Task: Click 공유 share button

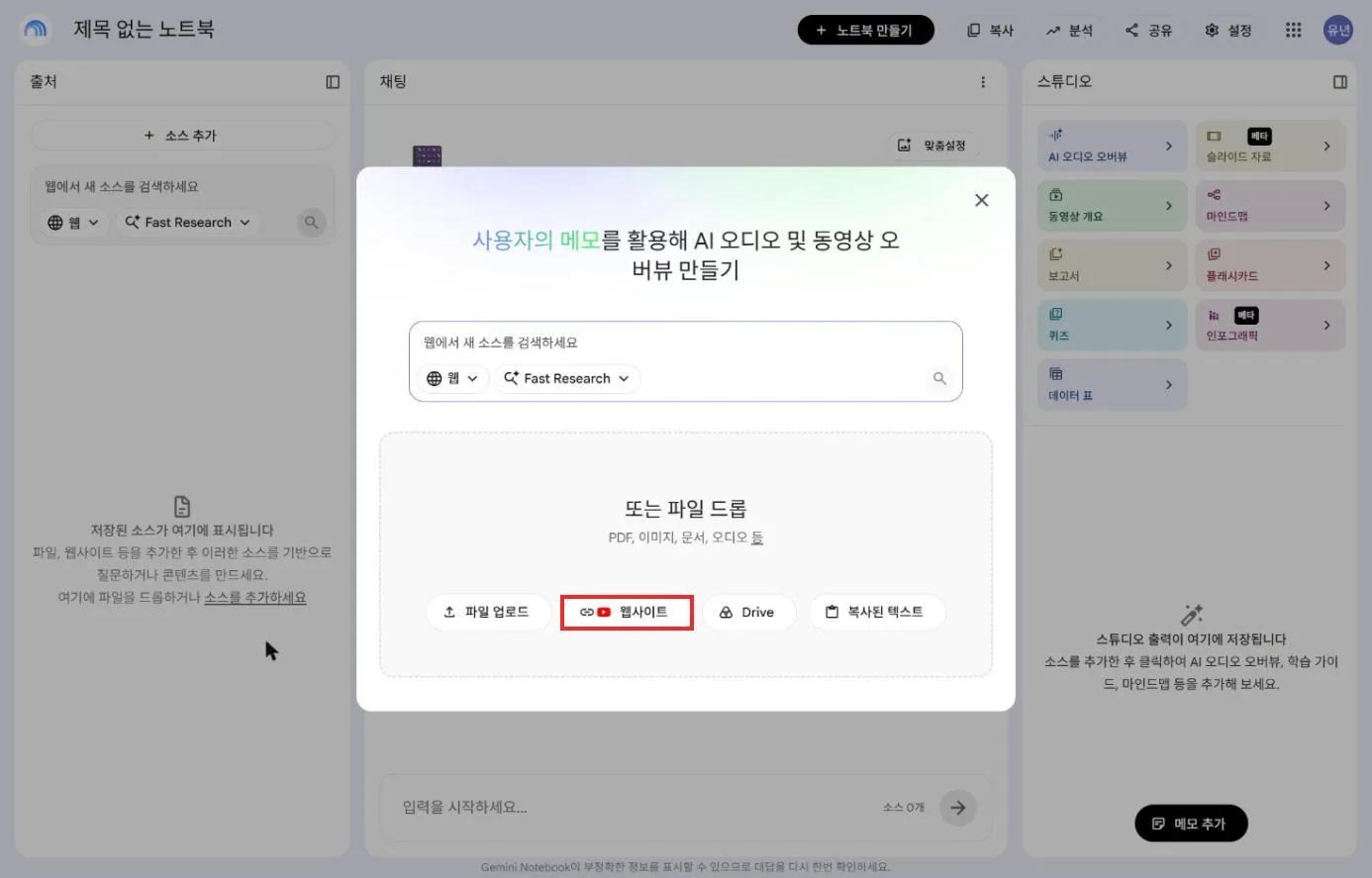Action: tap(1148, 31)
